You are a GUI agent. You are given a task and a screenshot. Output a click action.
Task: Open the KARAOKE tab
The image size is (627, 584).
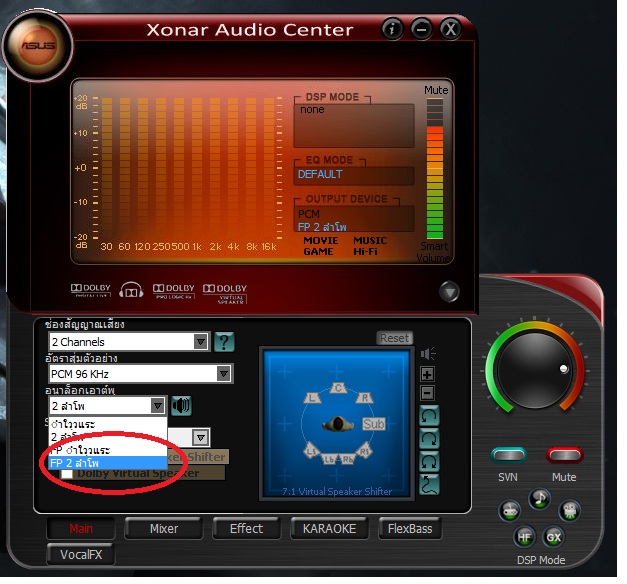[329, 528]
